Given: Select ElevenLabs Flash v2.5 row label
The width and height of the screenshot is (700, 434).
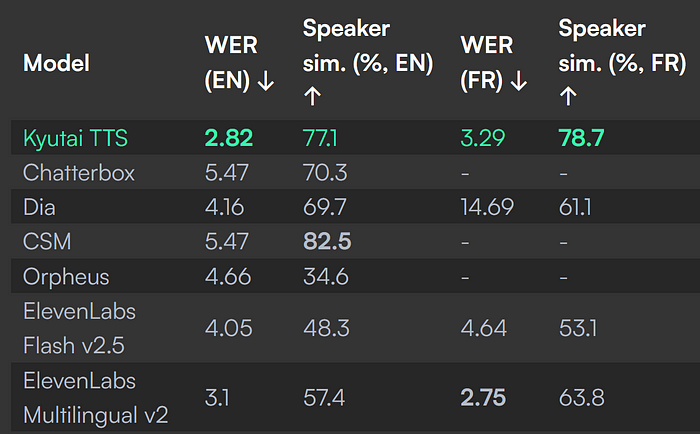Looking at the screenshot, I should pyautogui.click(x=79, y=328).
